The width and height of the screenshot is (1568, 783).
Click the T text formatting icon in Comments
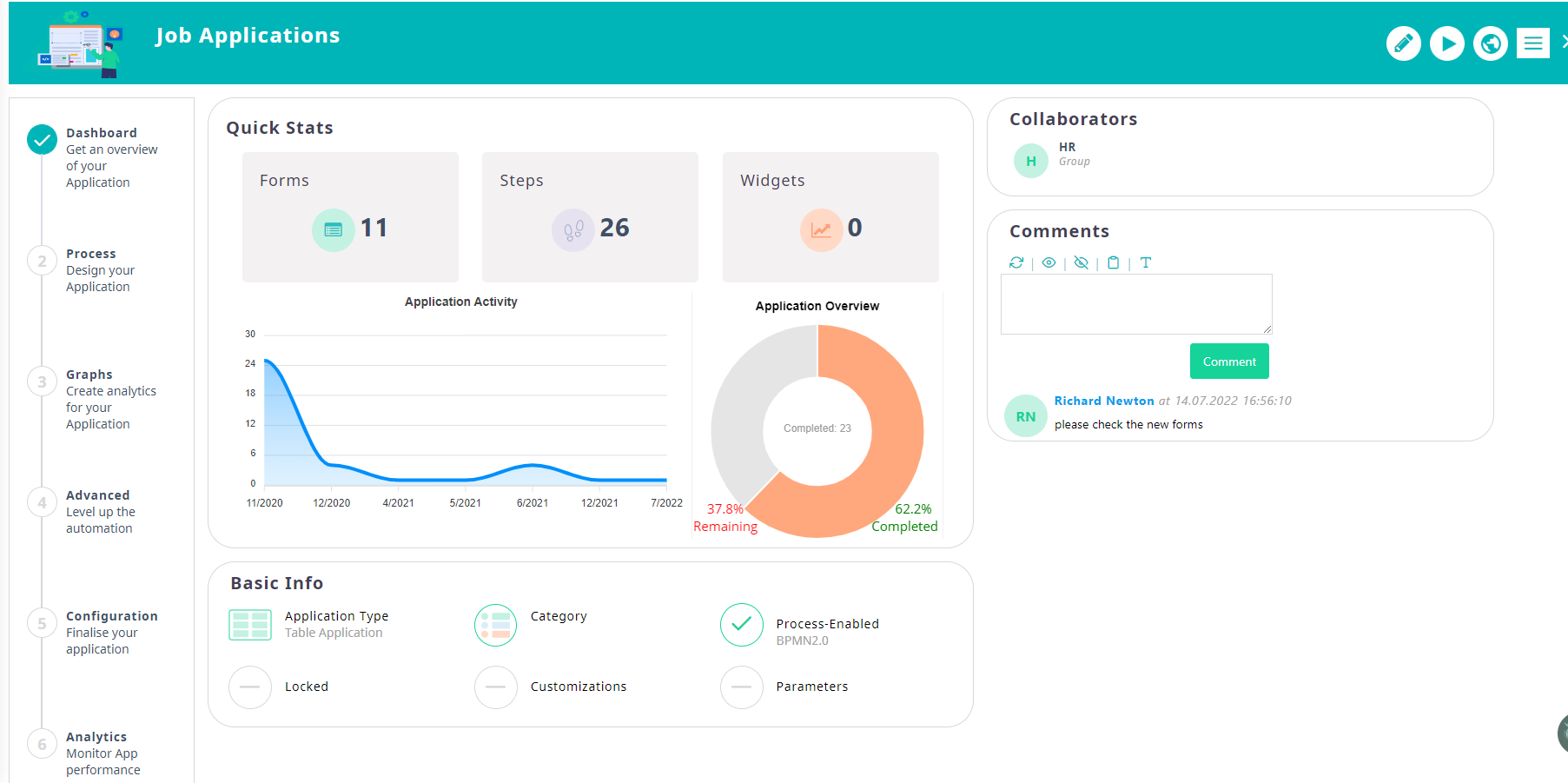point(1146,262)
